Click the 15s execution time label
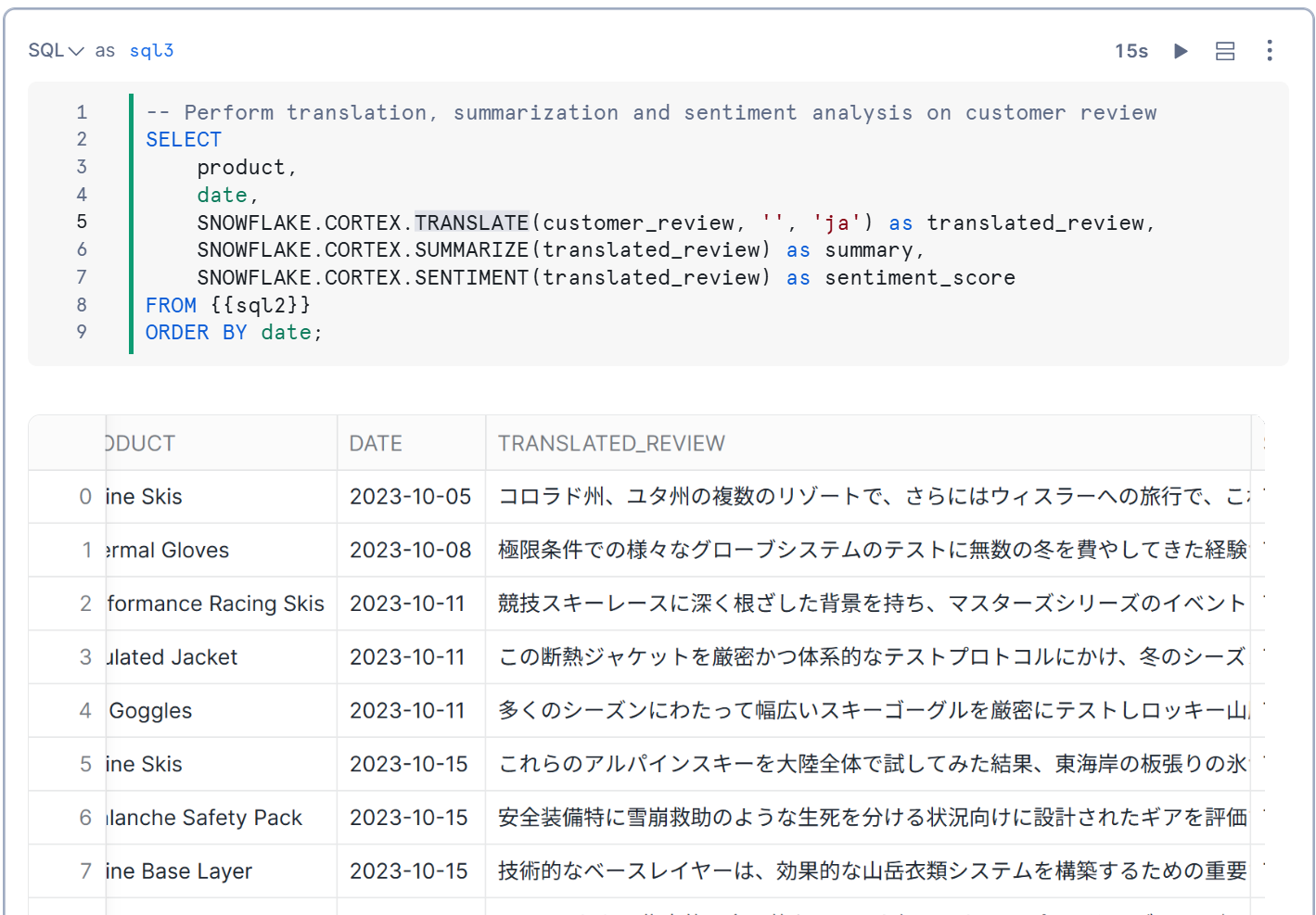This screenshot has width=1316, height=915. [x=1131, y=51]
